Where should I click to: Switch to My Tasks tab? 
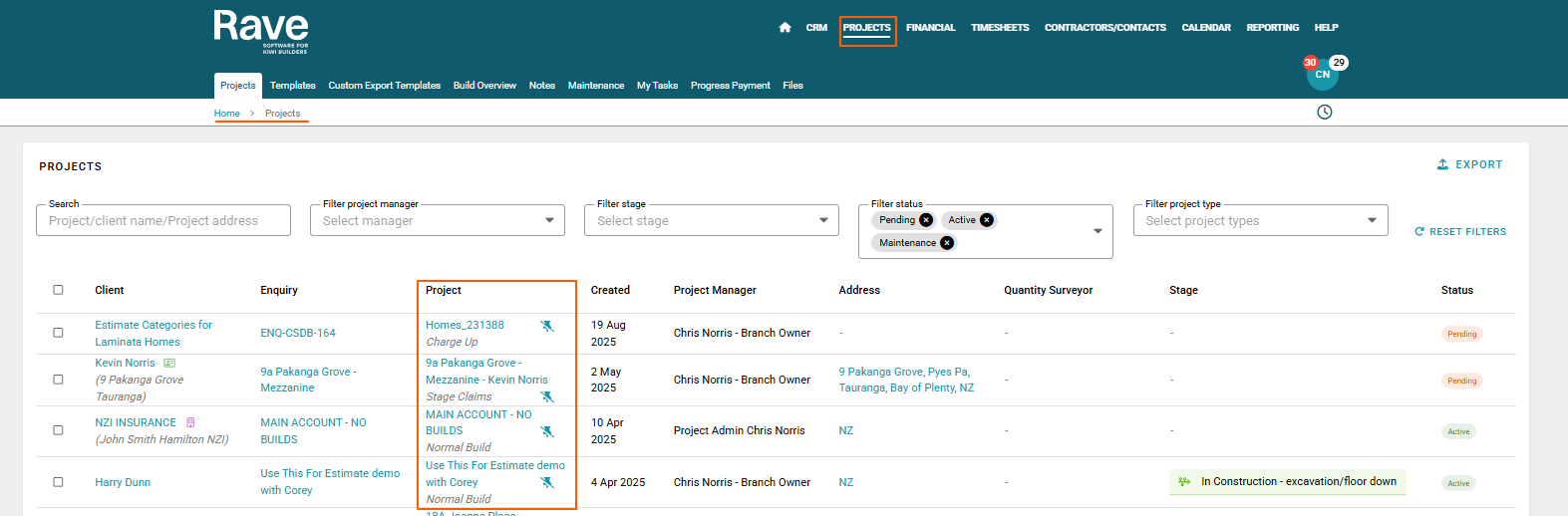[658, 86]
